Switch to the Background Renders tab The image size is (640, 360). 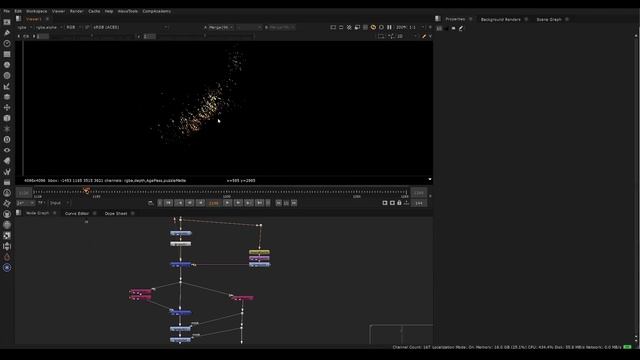[x=500, y=19]
